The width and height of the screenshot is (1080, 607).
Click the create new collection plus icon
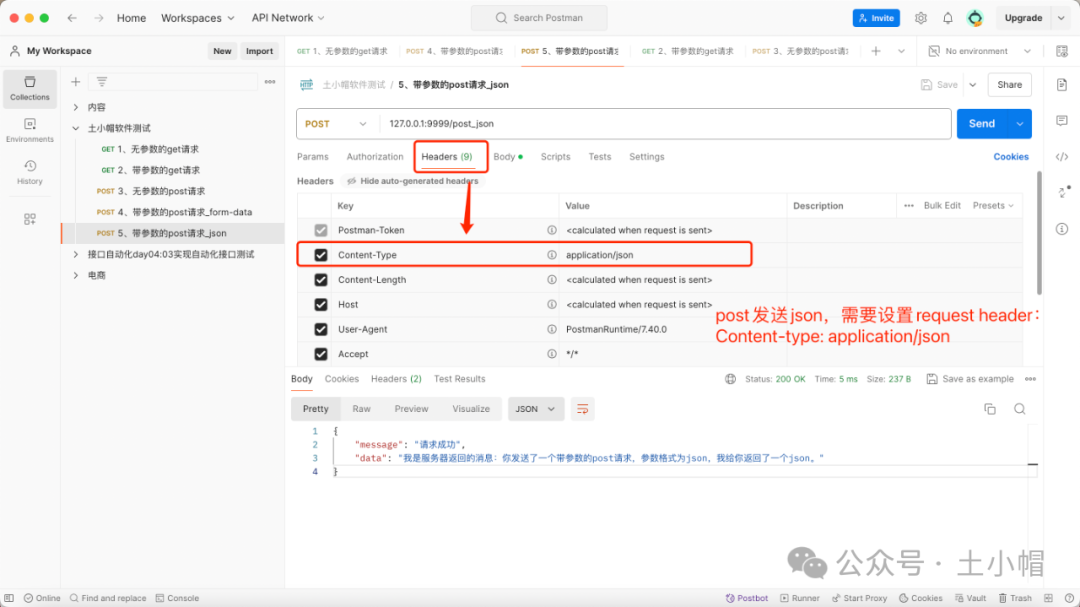pos(76,82)
